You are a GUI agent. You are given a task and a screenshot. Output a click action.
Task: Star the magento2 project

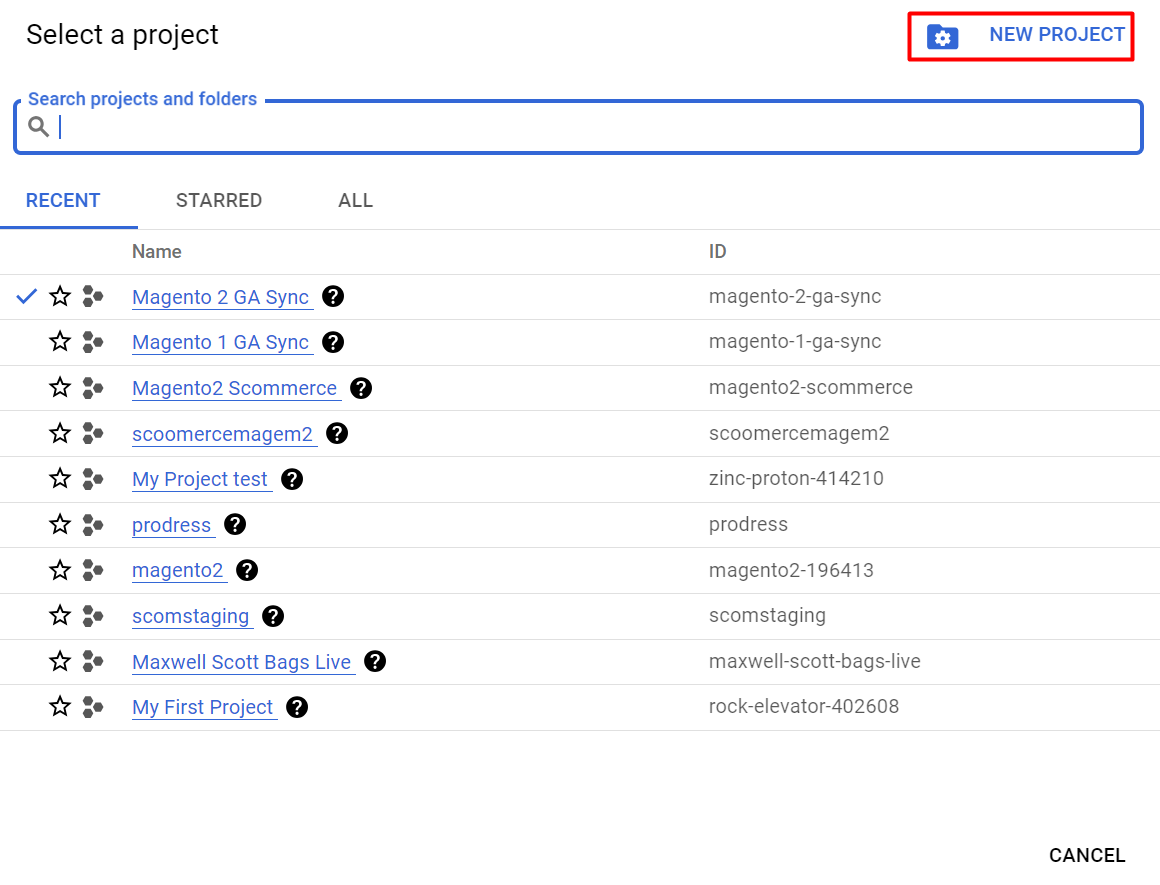(61, 570)
